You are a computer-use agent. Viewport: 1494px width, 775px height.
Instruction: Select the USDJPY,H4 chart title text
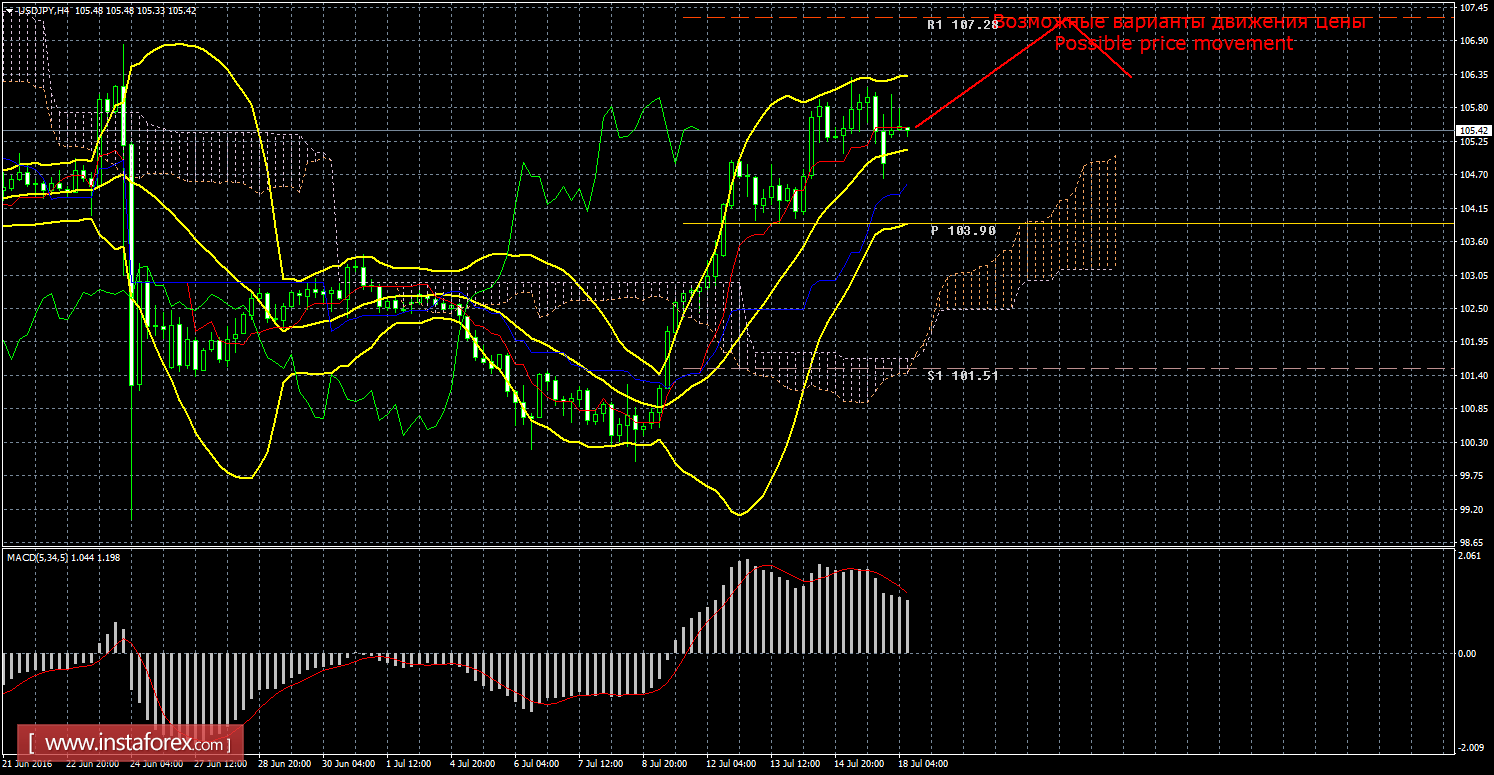click(x=42, y=10)
